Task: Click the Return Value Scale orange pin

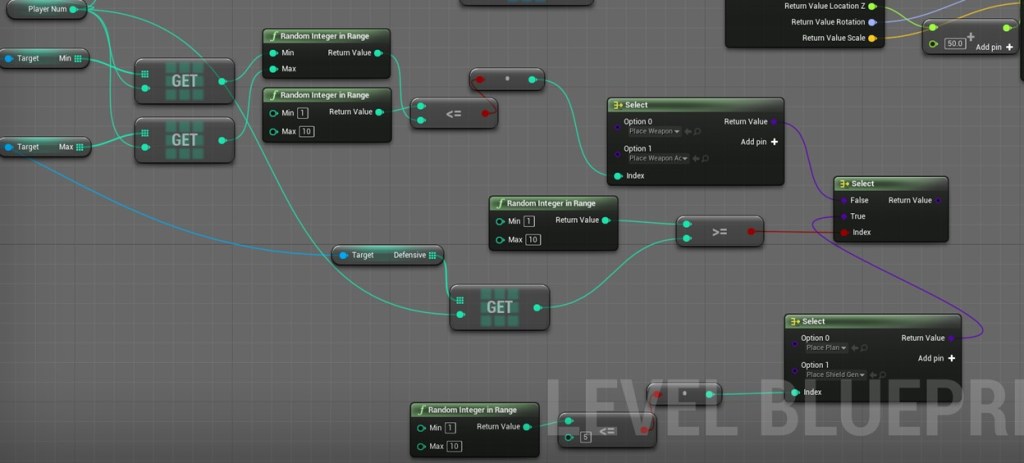Action: 872,38
